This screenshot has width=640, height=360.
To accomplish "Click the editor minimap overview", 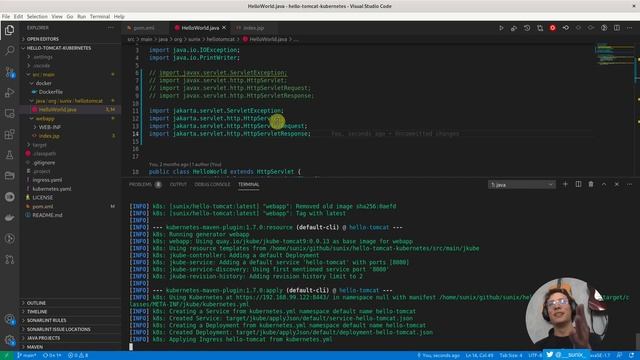I will pos(614,53).
